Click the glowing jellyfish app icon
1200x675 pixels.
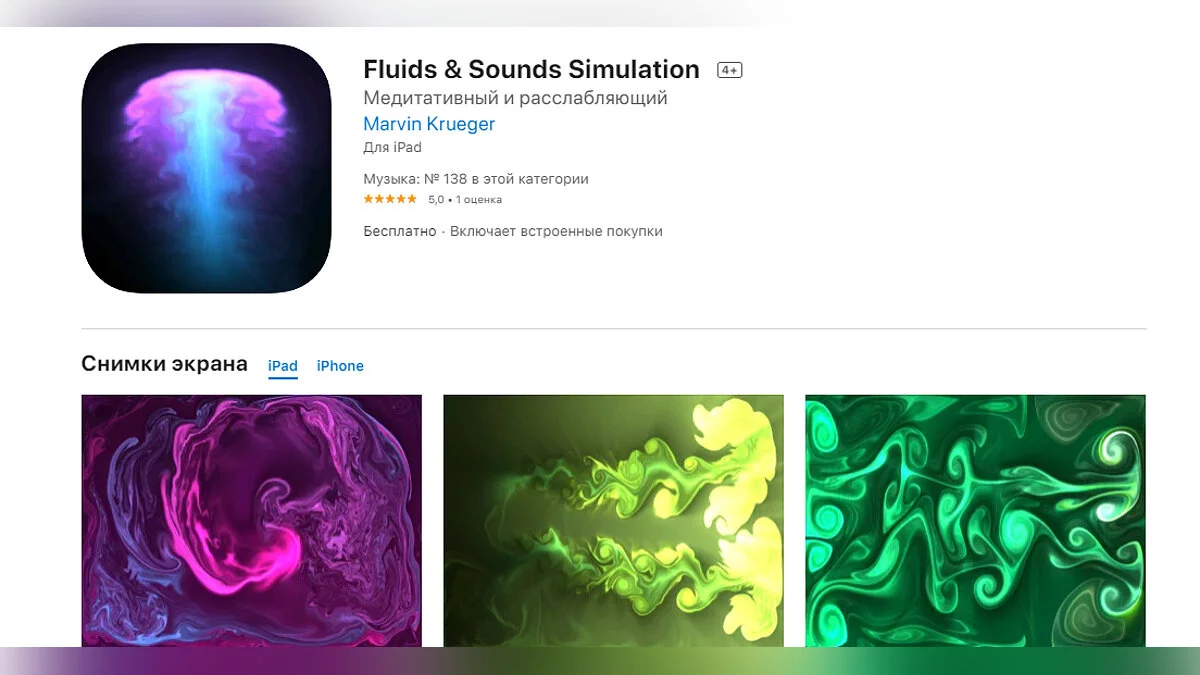point(206,168)
